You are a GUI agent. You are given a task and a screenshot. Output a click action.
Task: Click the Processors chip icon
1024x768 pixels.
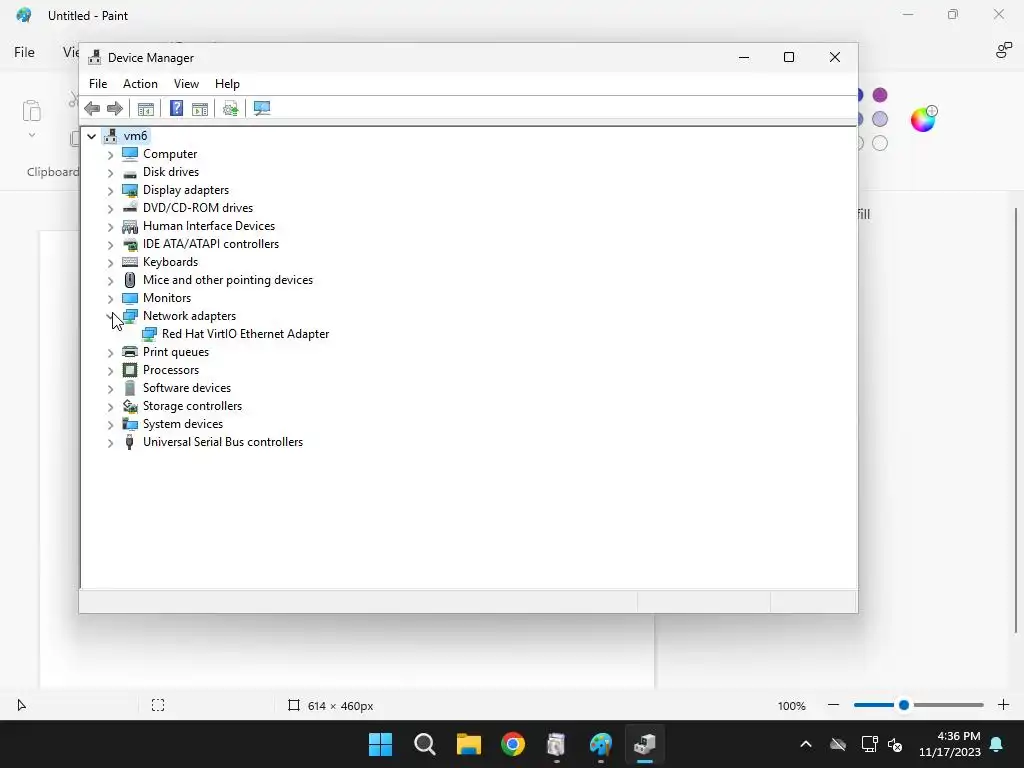[x=130, y=370]
